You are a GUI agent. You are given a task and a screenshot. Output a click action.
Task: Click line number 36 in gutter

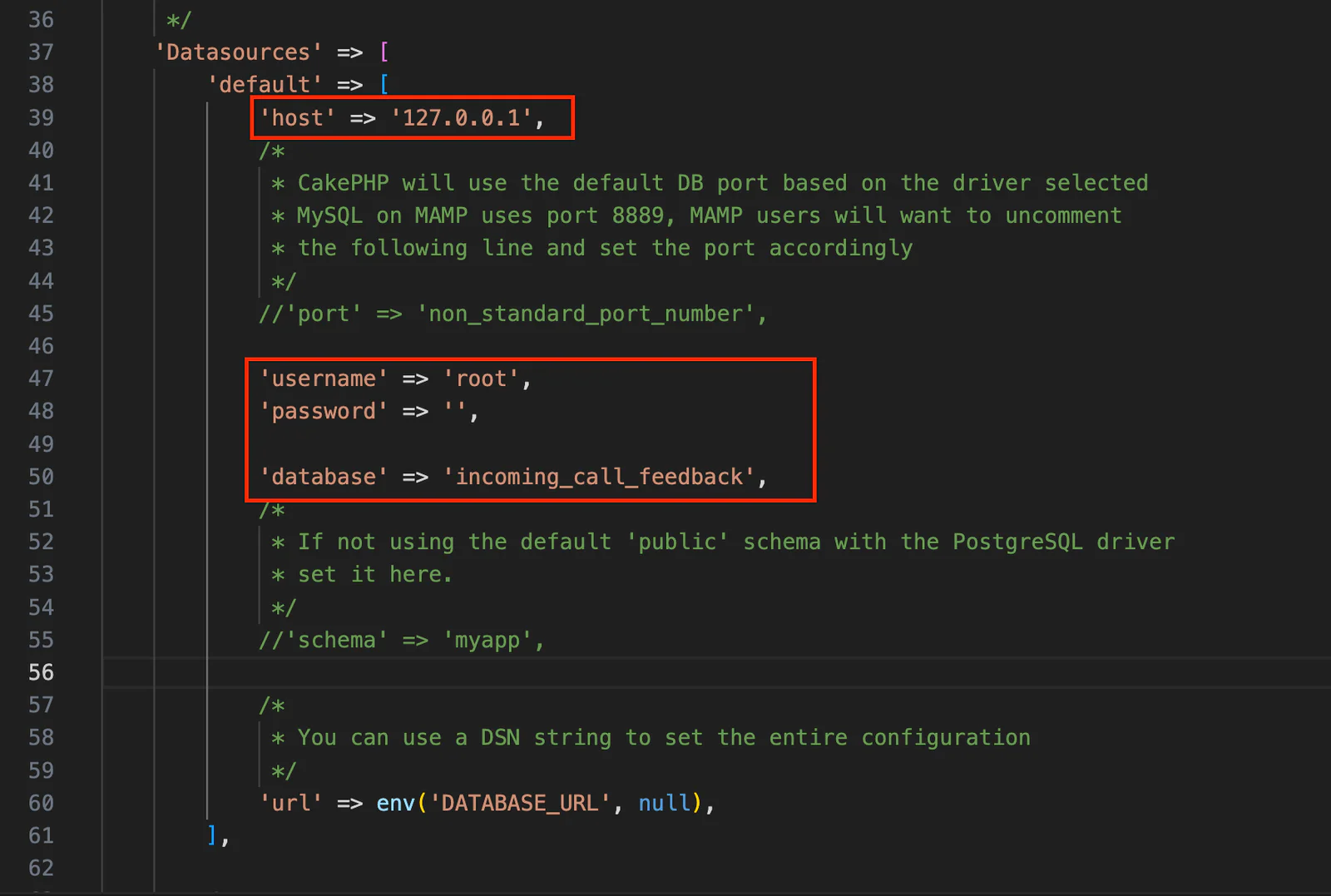(41, 20)
